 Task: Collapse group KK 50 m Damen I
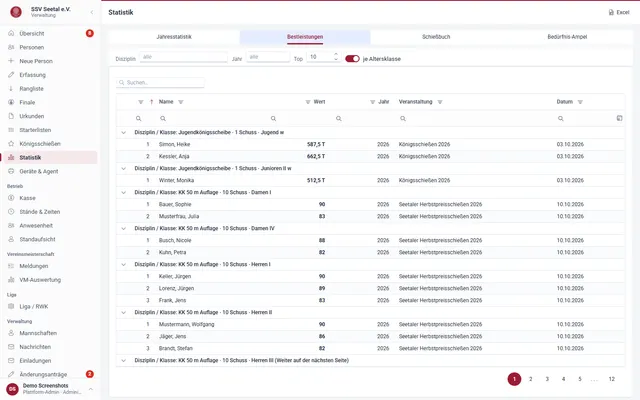click(x=123, y=192)
